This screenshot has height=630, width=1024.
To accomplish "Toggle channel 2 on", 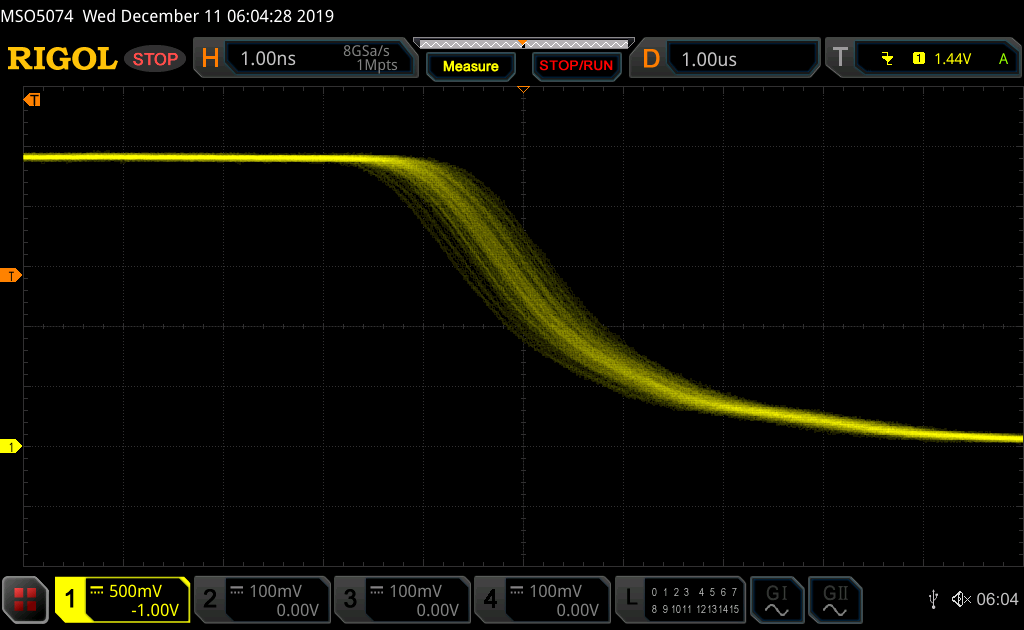I will pos(210,599).
